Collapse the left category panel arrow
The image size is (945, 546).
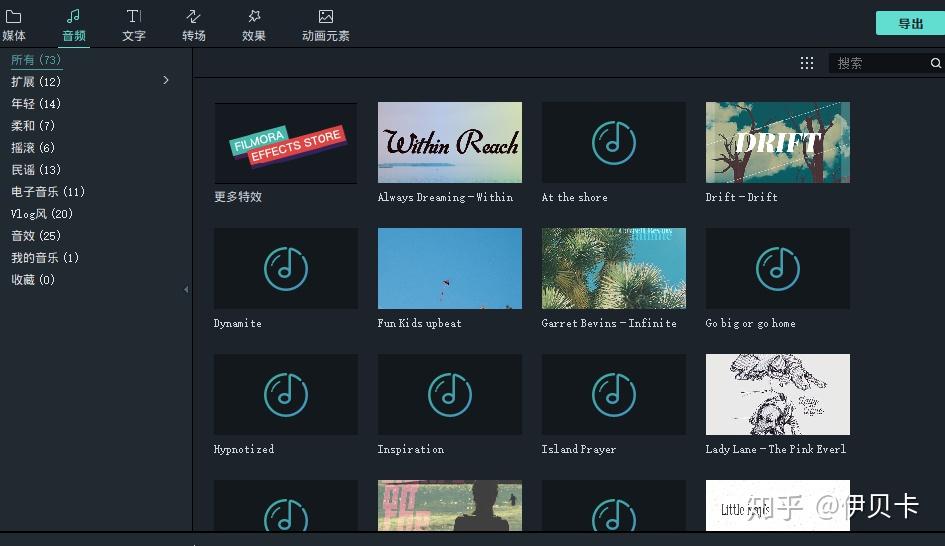click(186, 289)
